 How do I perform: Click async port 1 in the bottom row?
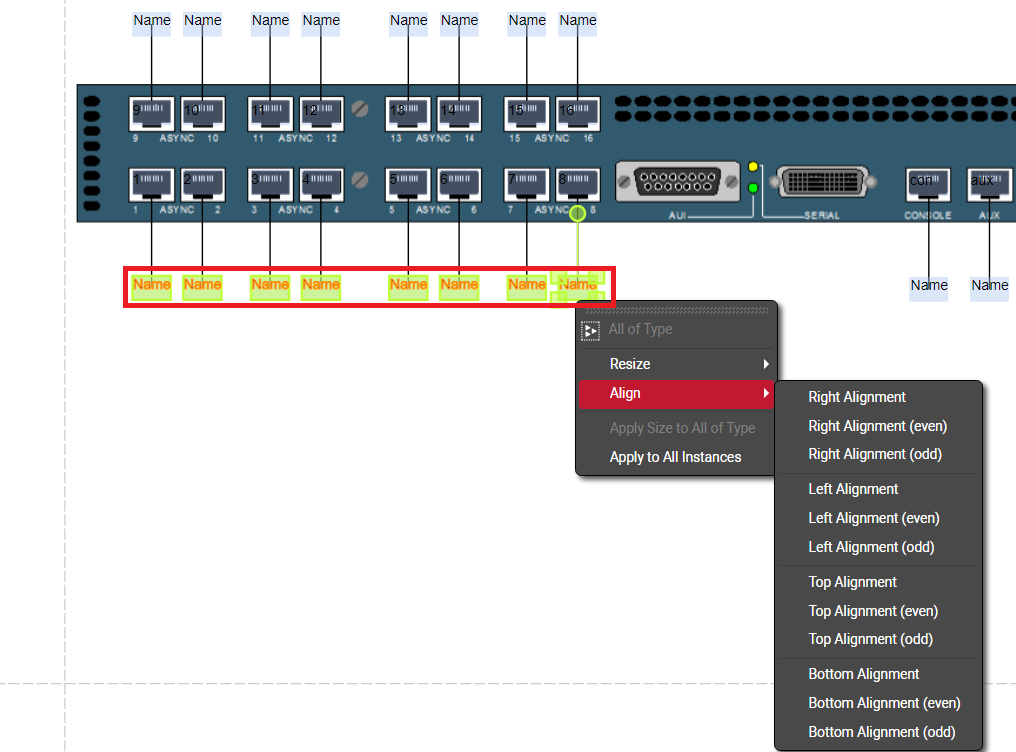(152, 185)
